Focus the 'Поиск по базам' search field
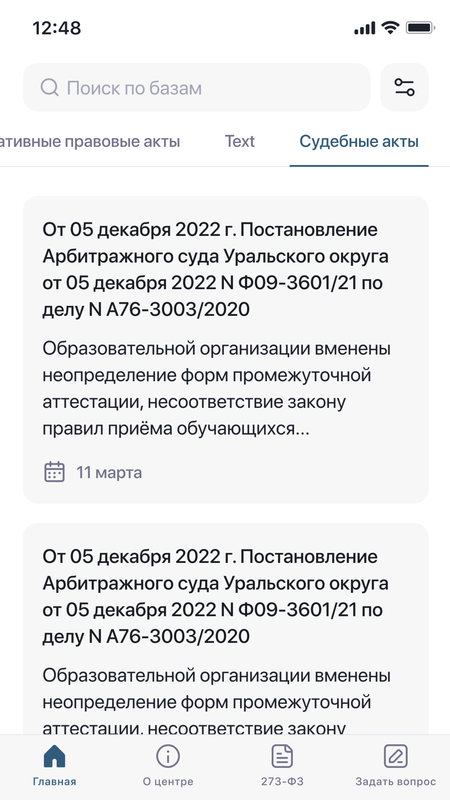450x800 pixels. click(x=196, y=87)
